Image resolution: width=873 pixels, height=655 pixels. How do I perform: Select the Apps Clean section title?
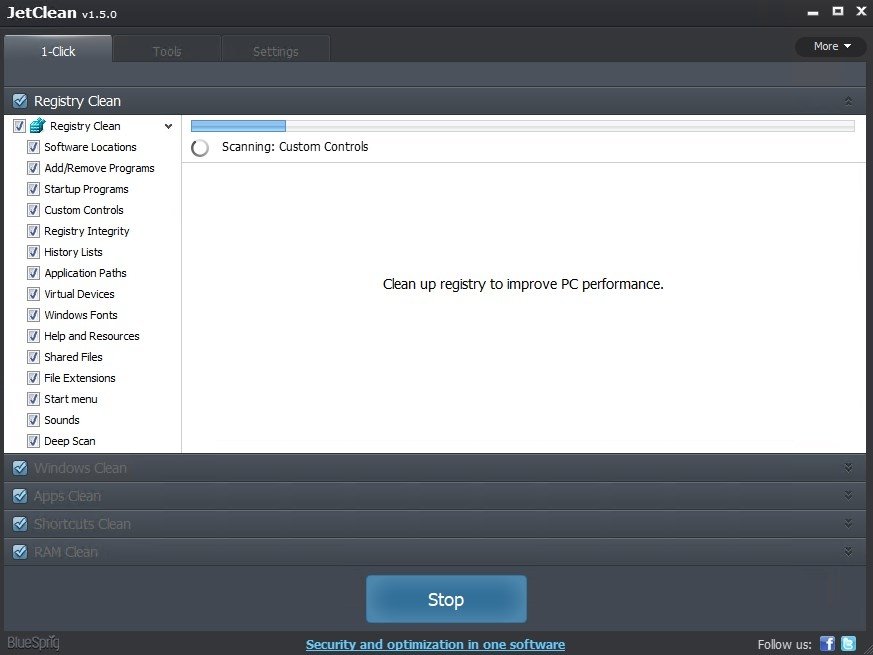[67, 496]
